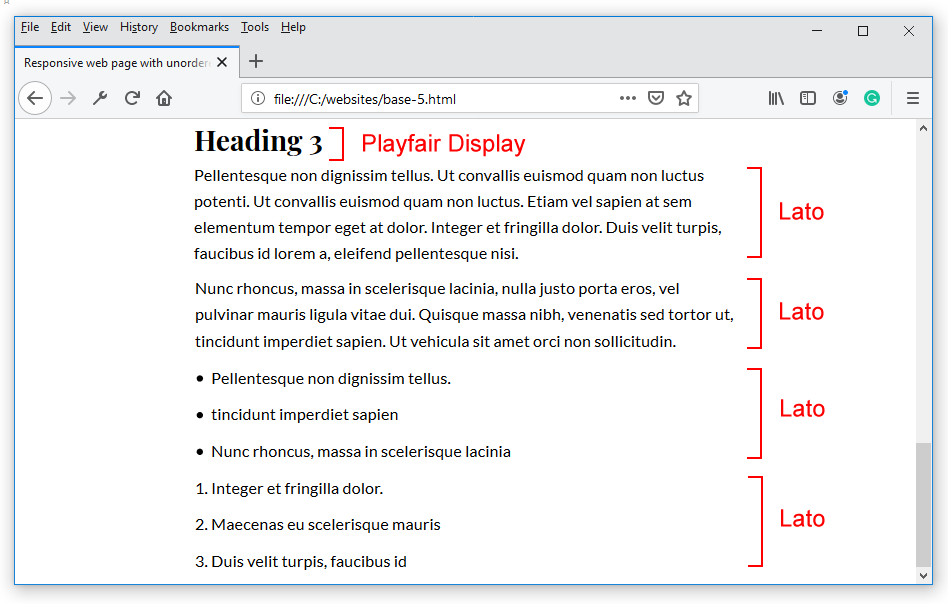
Task: Show site information icon in address bar
Action: 258,99
